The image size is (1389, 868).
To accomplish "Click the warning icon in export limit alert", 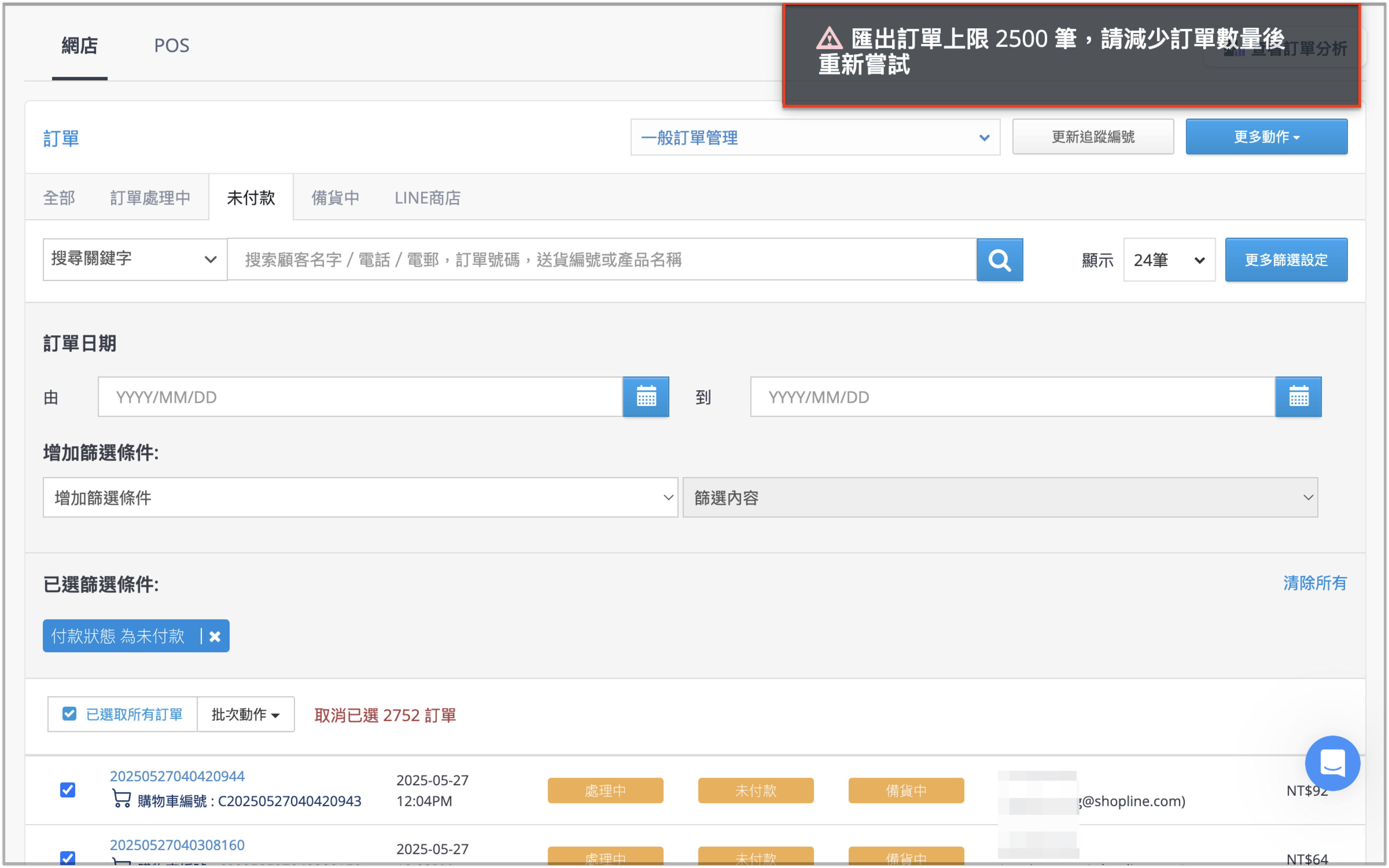I will [x=829, y=39].
